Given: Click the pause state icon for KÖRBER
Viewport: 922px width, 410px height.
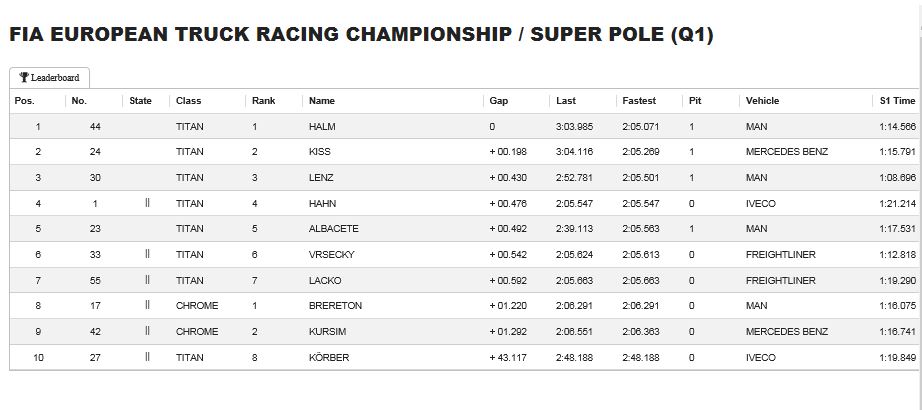Looking at the screenshot, I should pyautogui.click(x=147, y=357).
